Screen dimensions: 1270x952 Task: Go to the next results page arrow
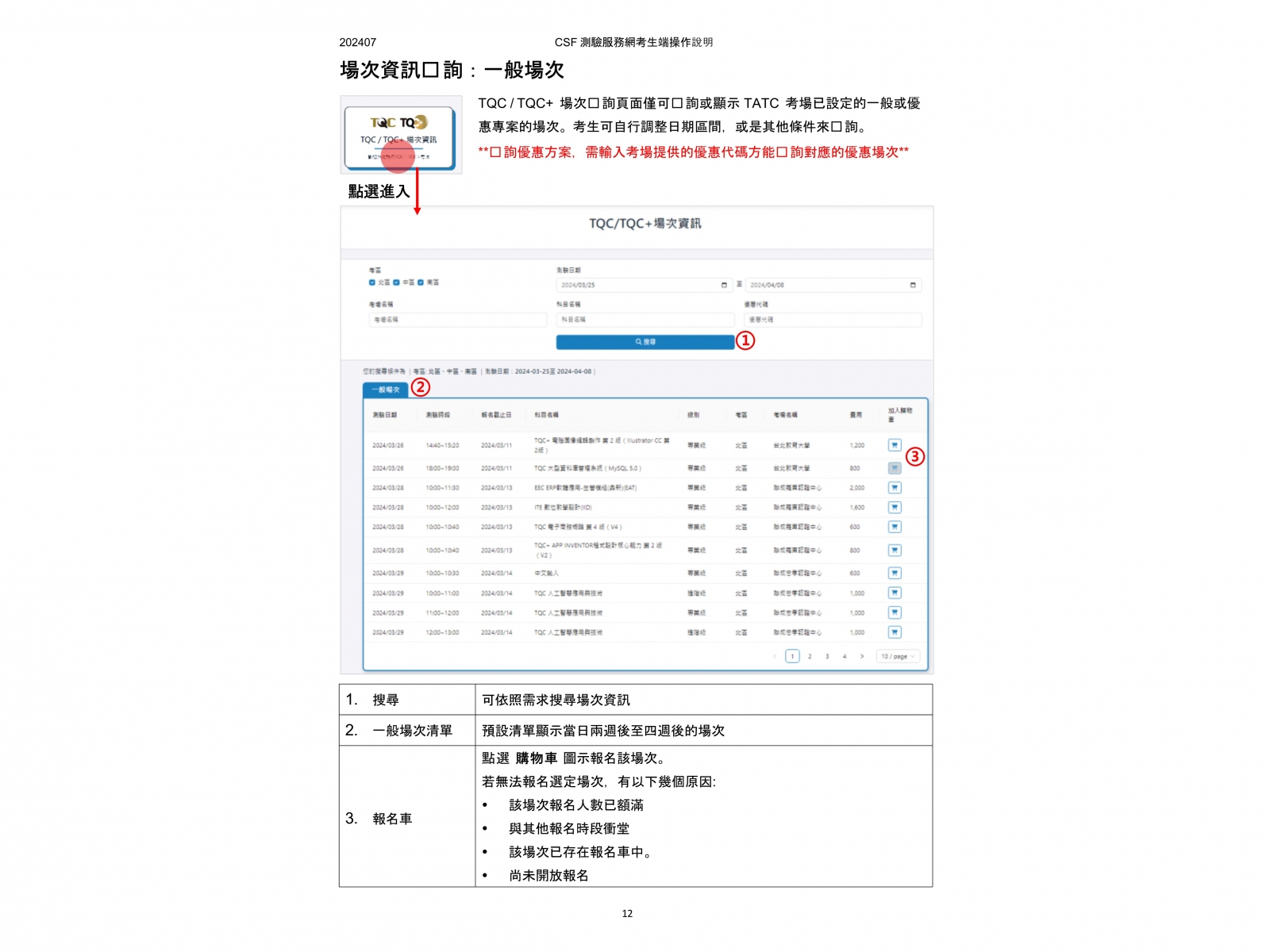click(862, 656)
